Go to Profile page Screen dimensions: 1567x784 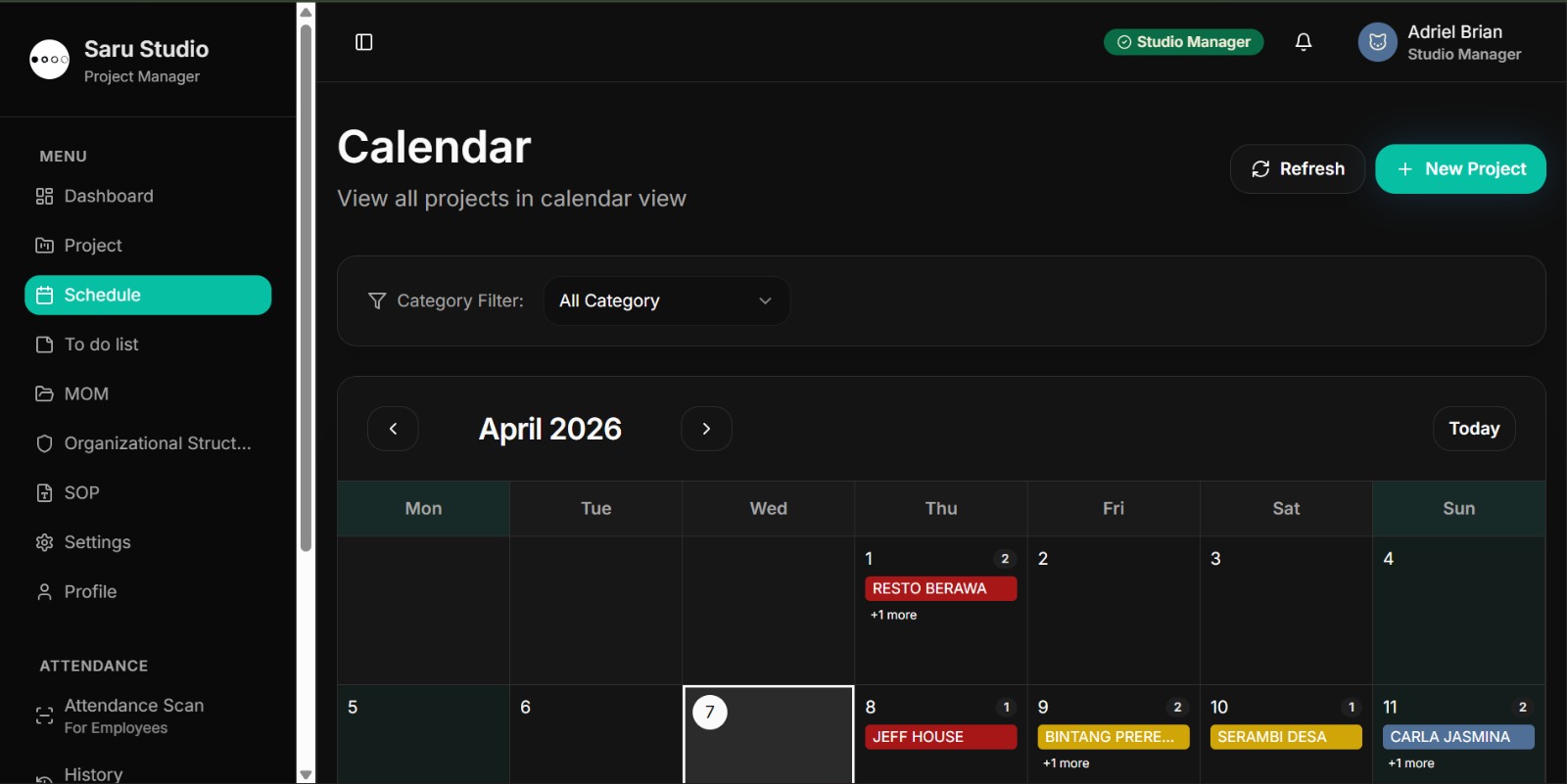[x=148, y=591]
